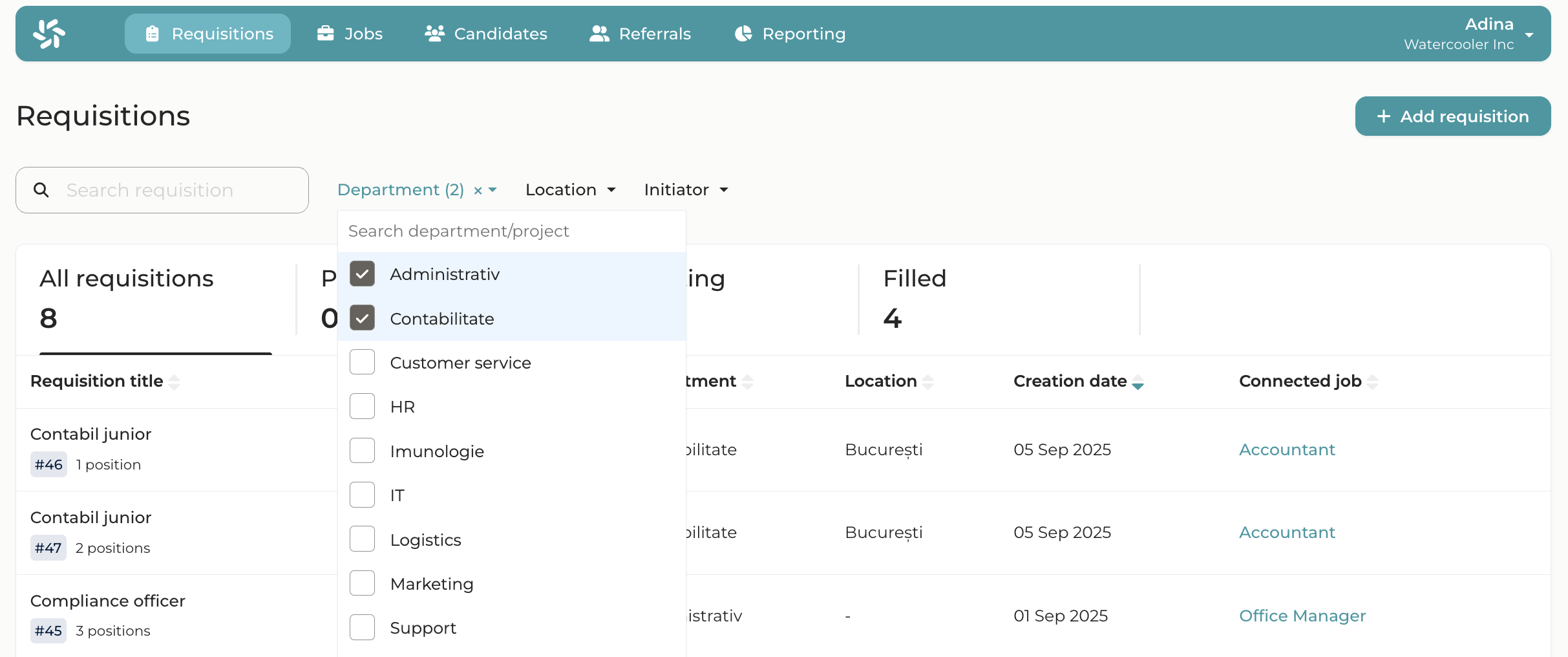The width and height of the screenshot is (1568, 657).
Task: Open the Location filter dropdown
Action: click(x=570, y=190)
